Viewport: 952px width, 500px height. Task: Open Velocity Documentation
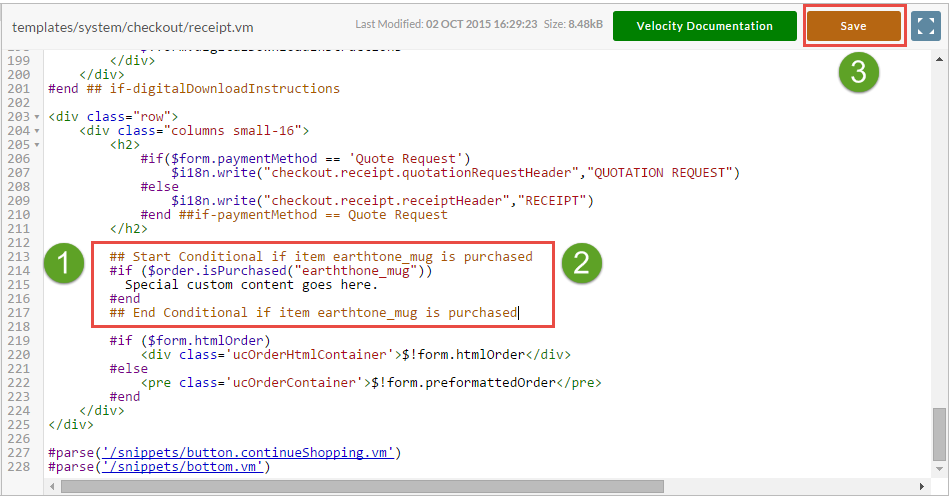tap(704, 26)
